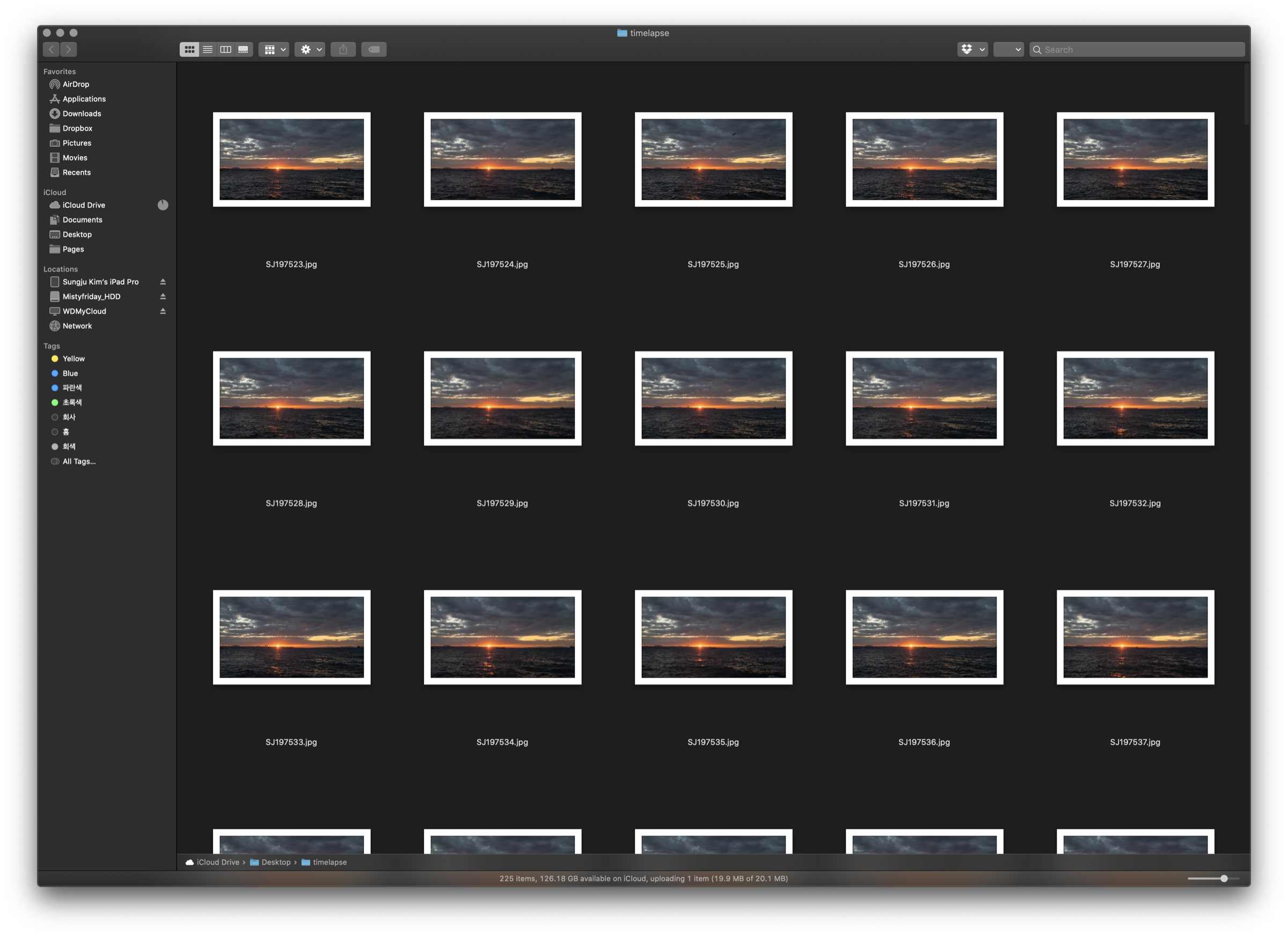This screenshot has width=1288, height=936.
Task: Go forward with the forward arrow
Action: pos(69,49)
